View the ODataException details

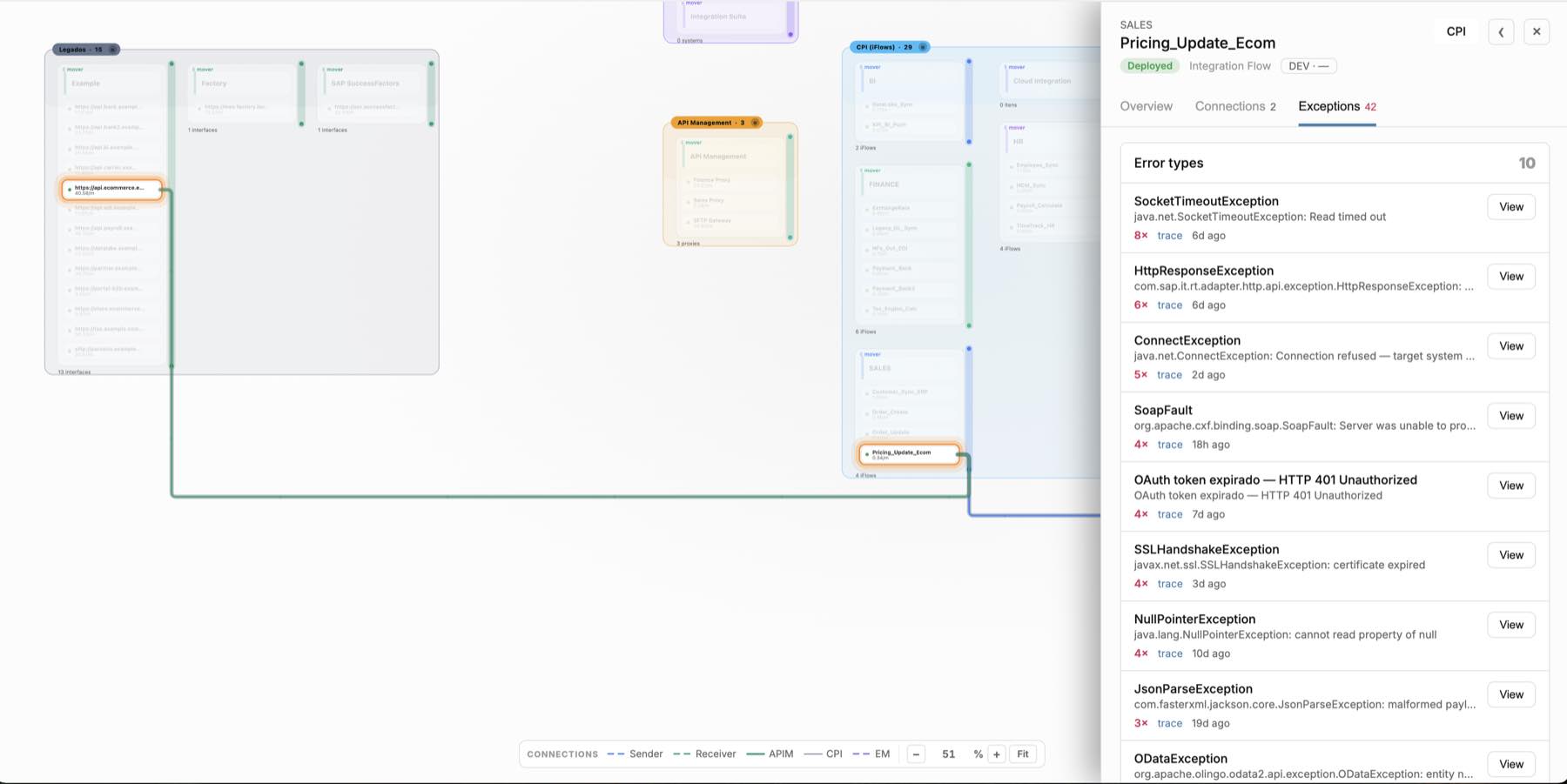point(1511,764)
